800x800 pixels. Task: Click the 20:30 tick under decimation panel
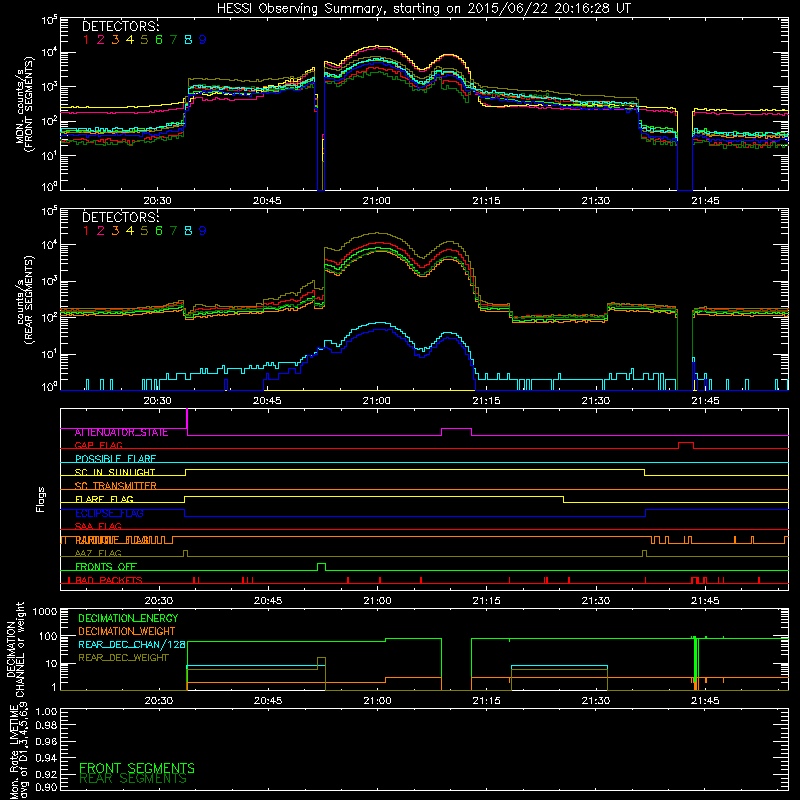point(159,701)
